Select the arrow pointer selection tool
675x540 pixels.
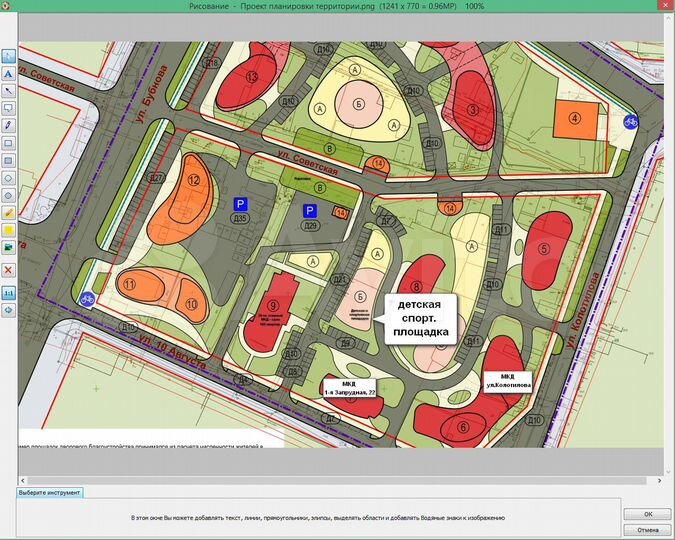(x=9, y=56)
